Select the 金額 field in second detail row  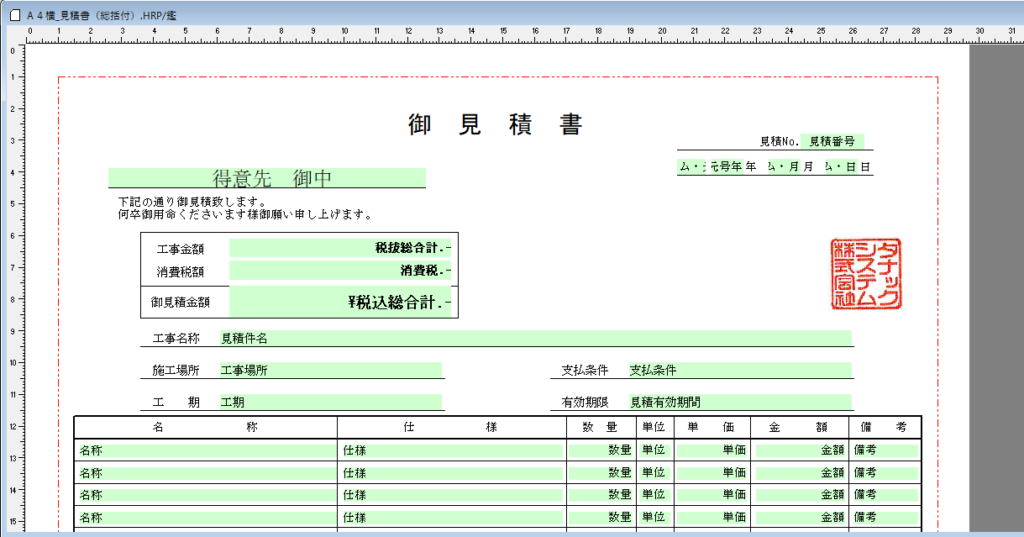coord(800,472)
